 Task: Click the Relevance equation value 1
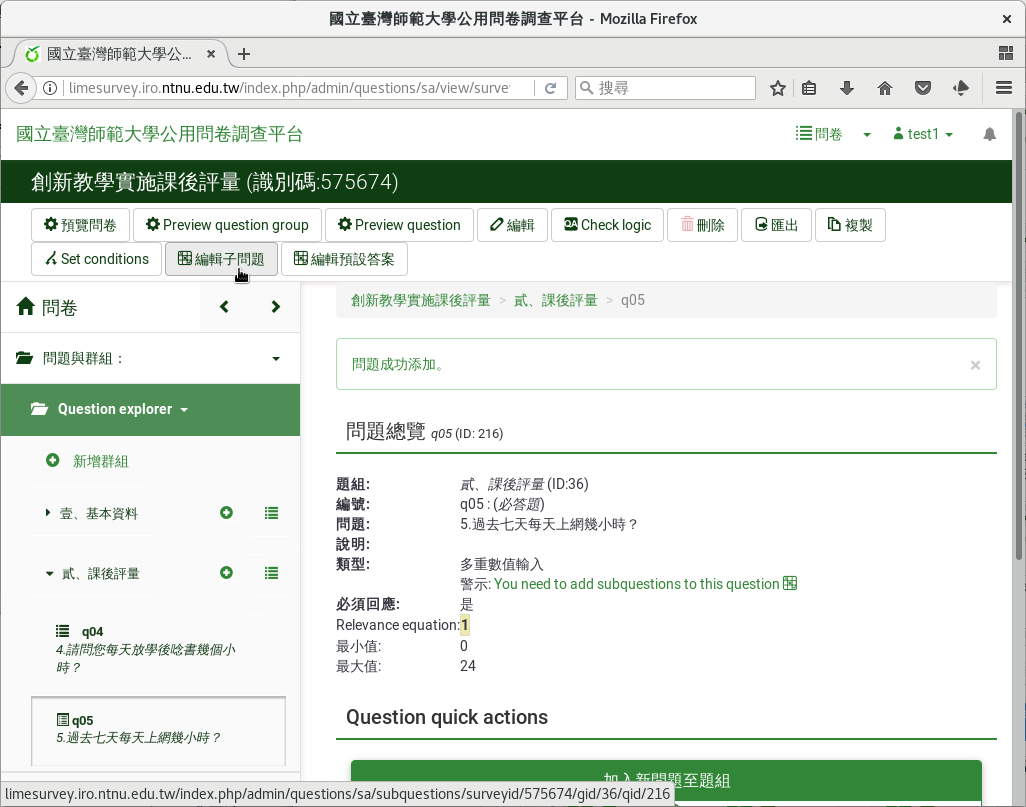coord(465,625)
